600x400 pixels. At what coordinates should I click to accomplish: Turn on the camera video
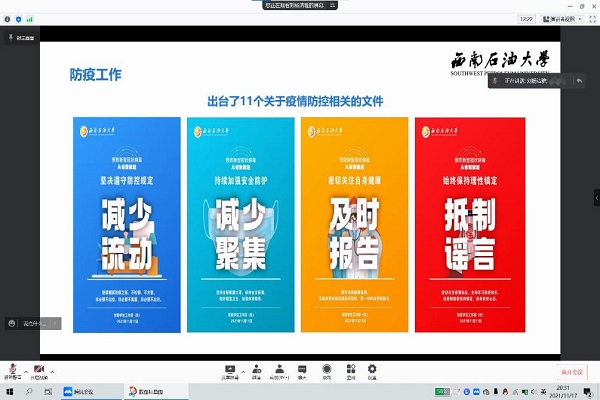point(38,369)
